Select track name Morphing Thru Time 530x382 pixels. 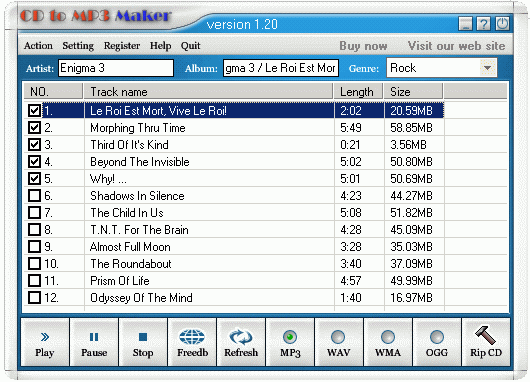[x=138, y=128]
